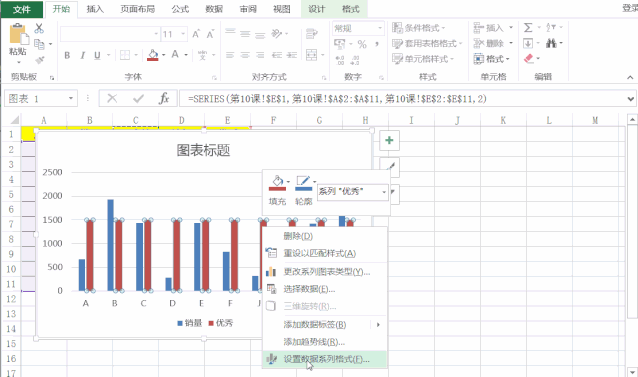Open the Cell Styles menu
638x377 pixels.
click(x=423, y=59)
